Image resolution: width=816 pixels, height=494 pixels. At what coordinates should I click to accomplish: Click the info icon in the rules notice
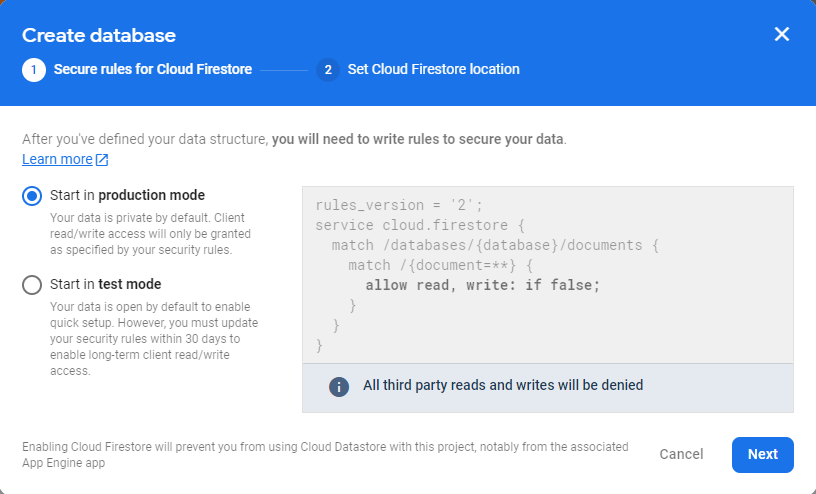pos(339,387)
